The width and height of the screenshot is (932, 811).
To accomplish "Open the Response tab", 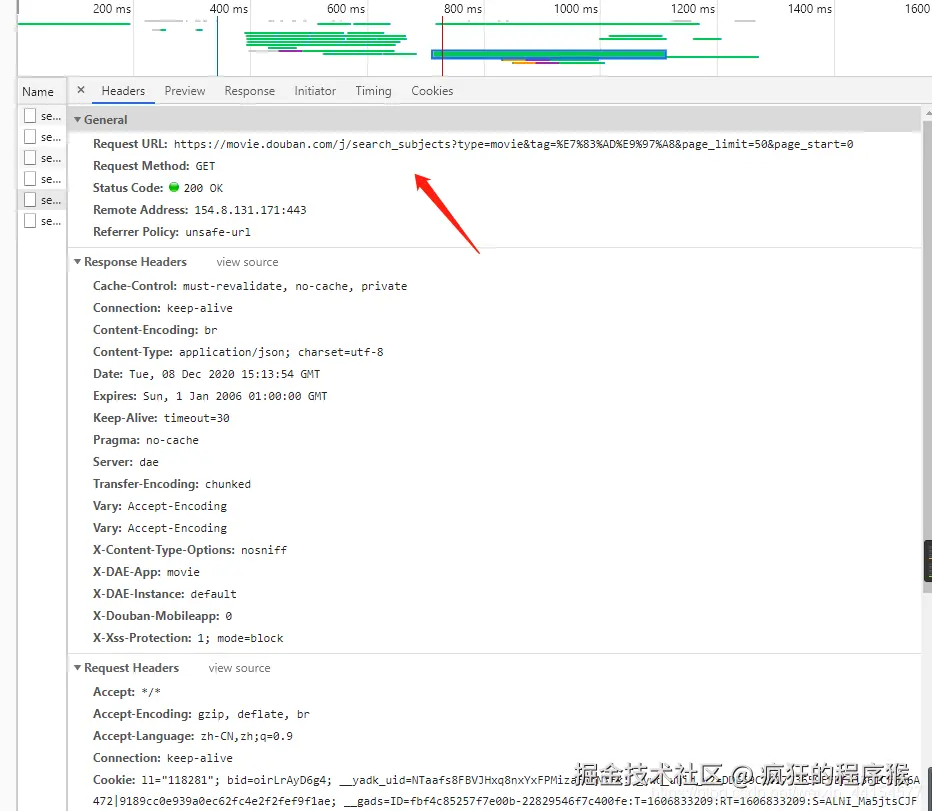I will coord(250,91).
